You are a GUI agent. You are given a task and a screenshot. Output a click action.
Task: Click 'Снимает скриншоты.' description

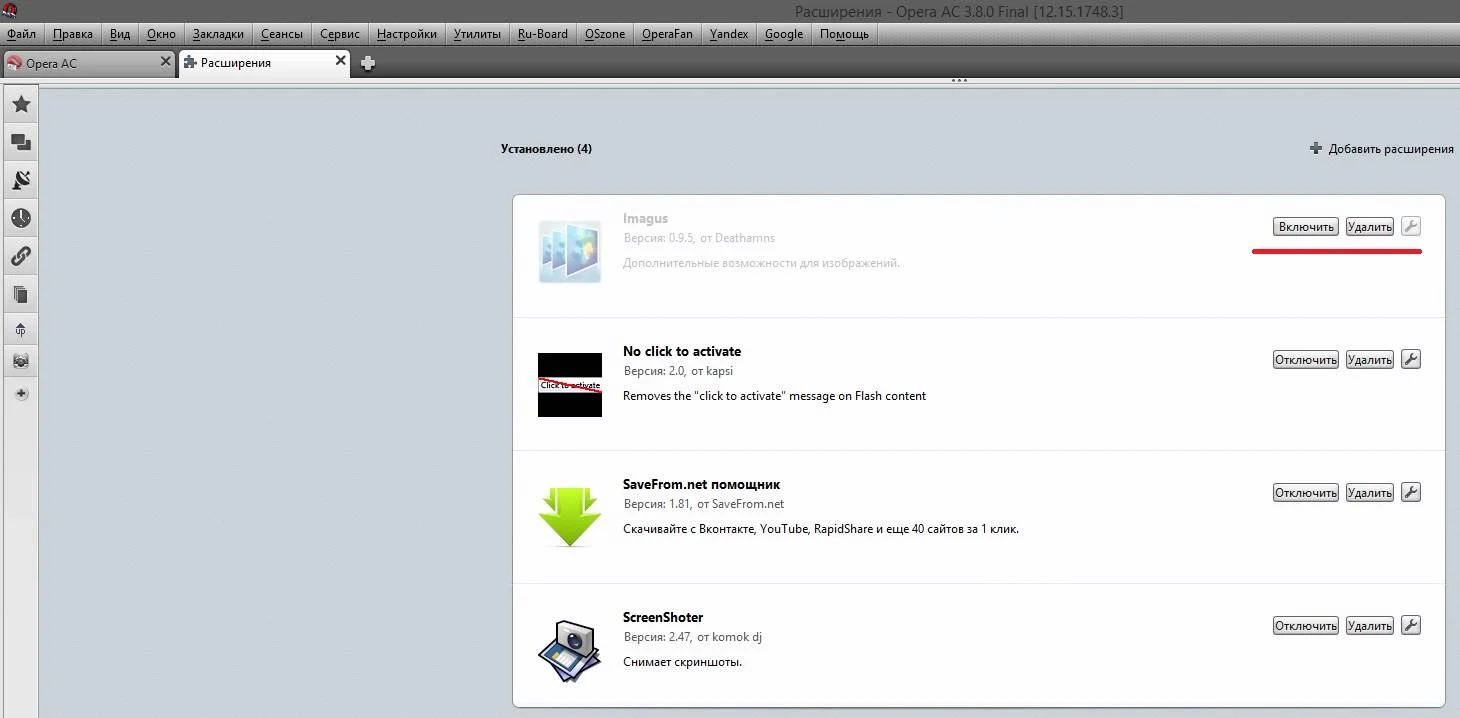(x=683, y=662)
